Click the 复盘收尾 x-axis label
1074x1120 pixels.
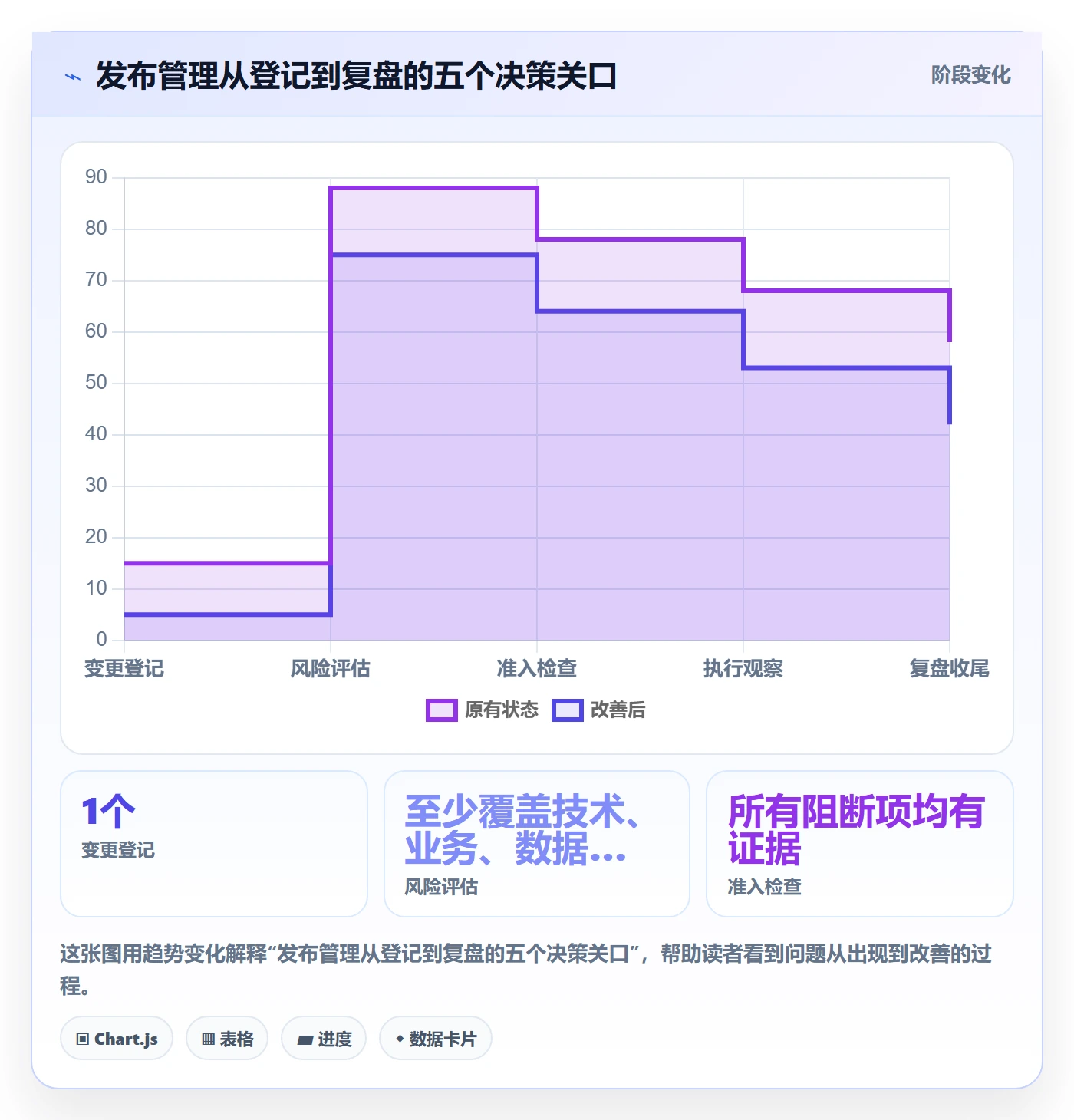point(950,669)
